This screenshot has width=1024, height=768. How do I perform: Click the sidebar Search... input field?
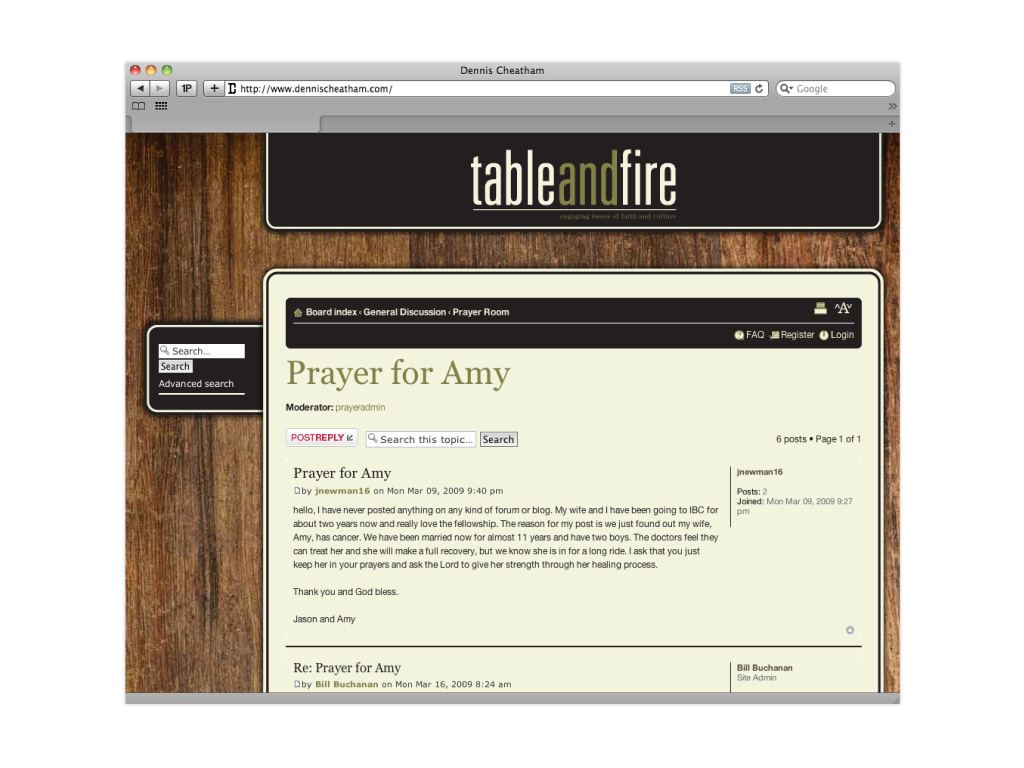pos(202,351)
